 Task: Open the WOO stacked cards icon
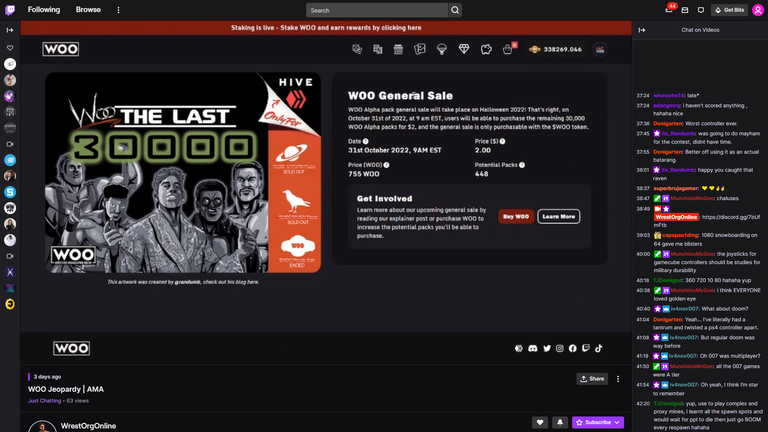point(378,49)
